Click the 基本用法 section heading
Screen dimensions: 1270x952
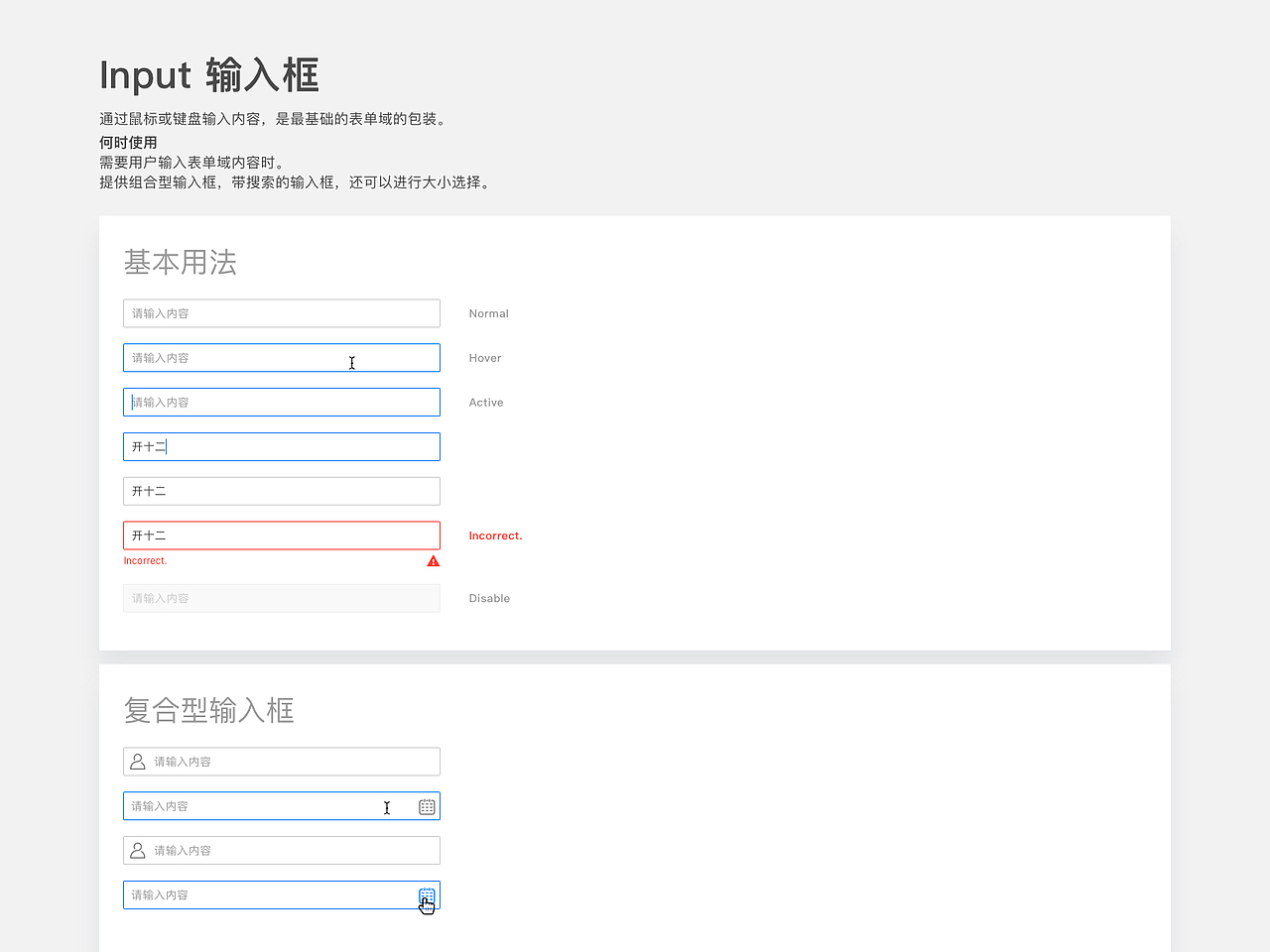tap(180, 262)
